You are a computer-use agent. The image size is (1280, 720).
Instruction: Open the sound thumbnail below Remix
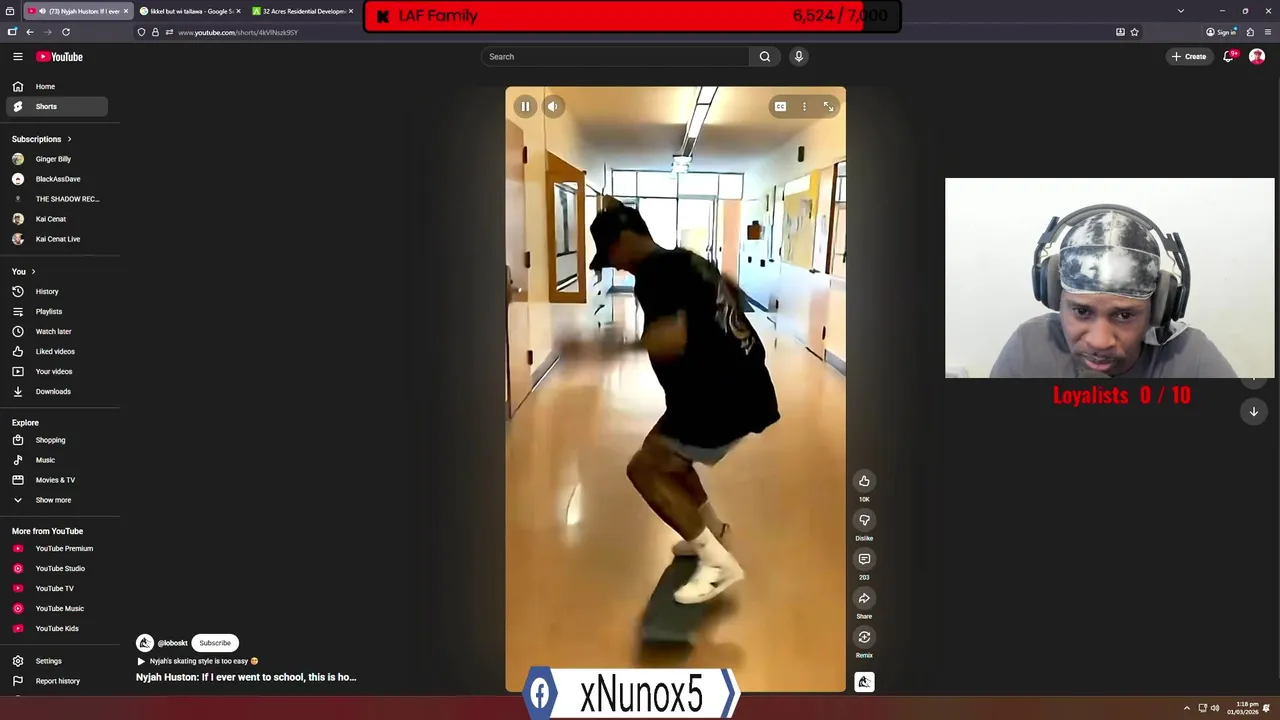[864, 682]
